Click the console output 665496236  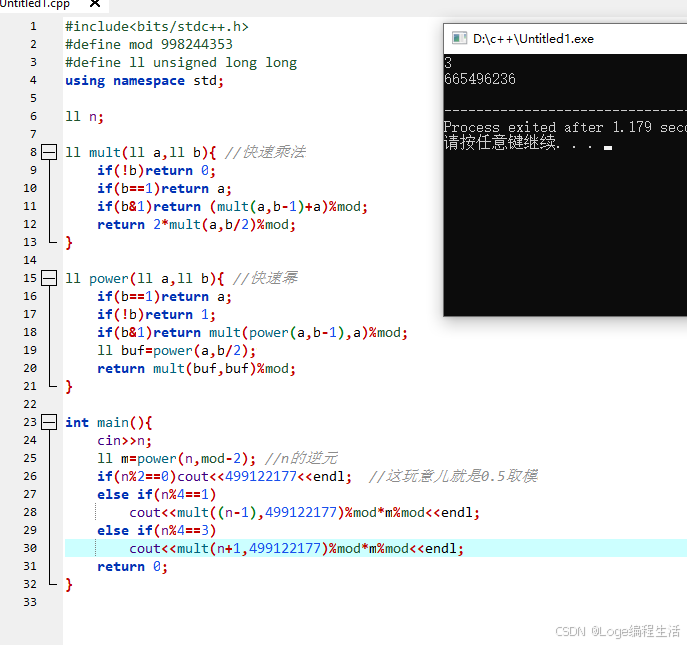pyautogui.click(x=480, y=79)
